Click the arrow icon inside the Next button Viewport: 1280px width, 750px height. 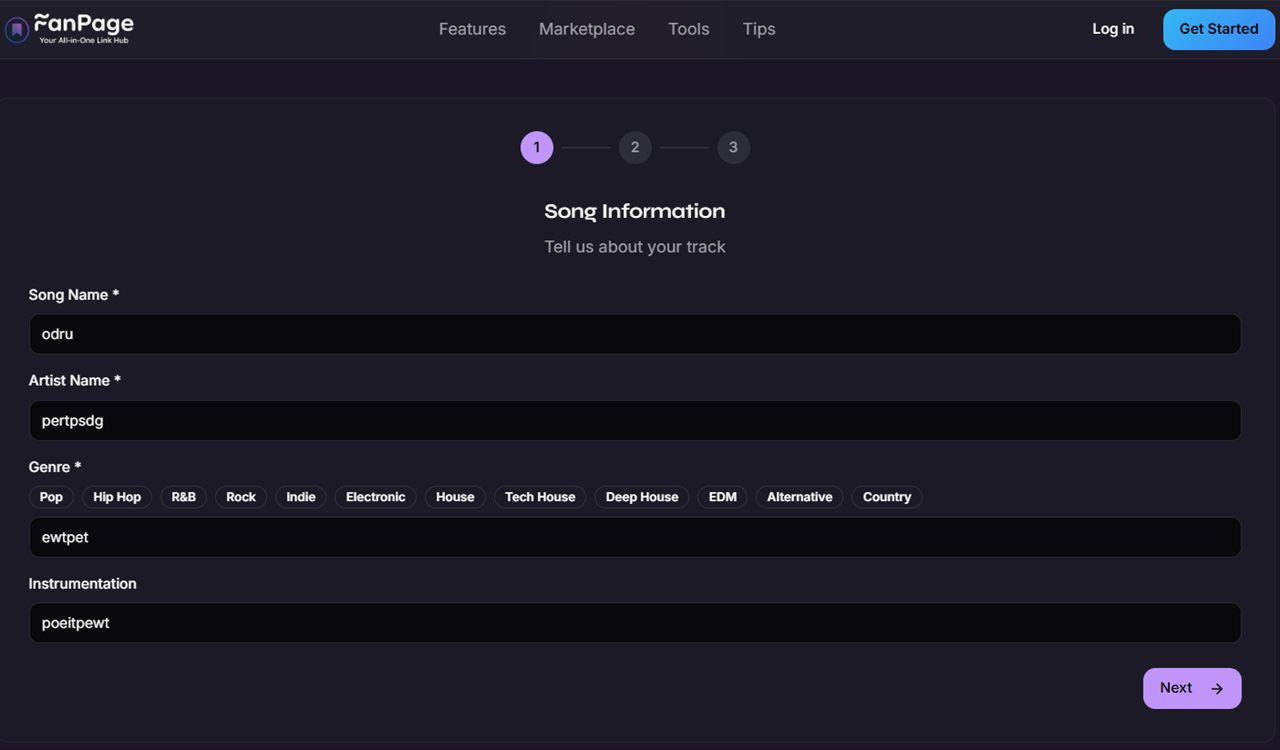[x=1217, y=688]
